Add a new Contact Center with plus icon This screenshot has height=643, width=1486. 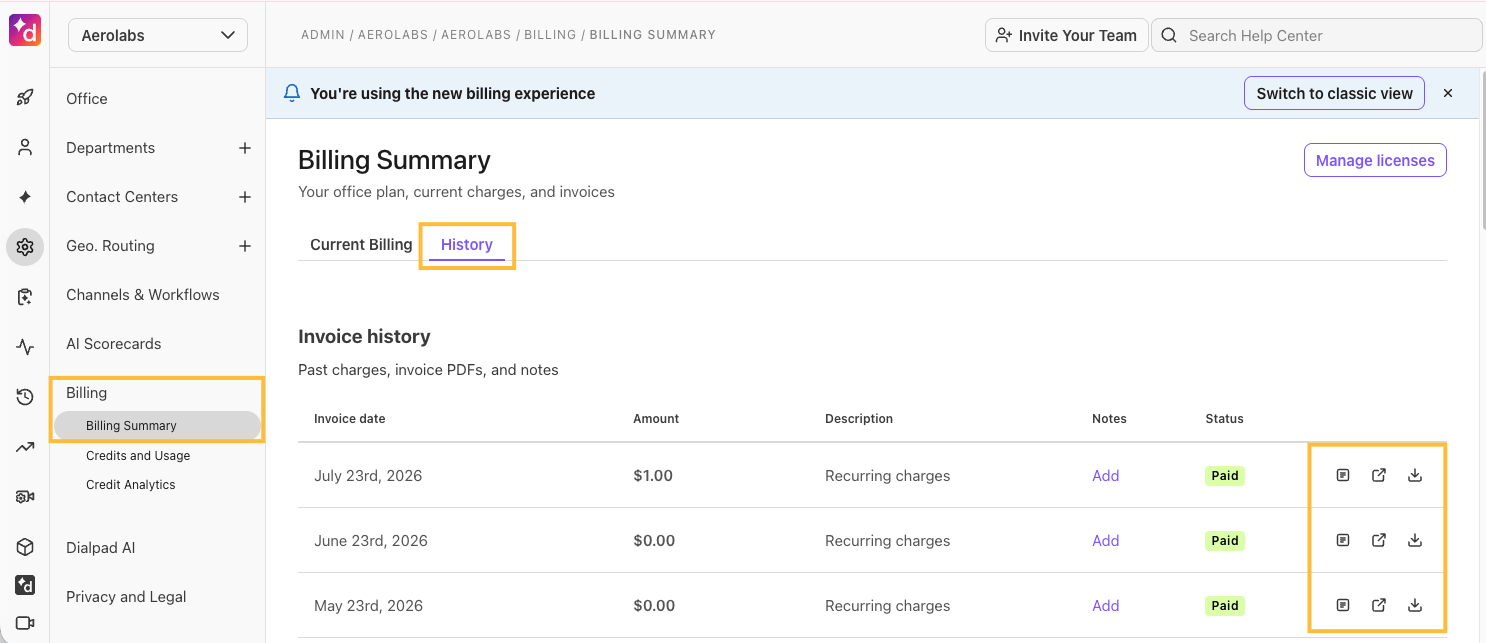[x=245, y=197]
